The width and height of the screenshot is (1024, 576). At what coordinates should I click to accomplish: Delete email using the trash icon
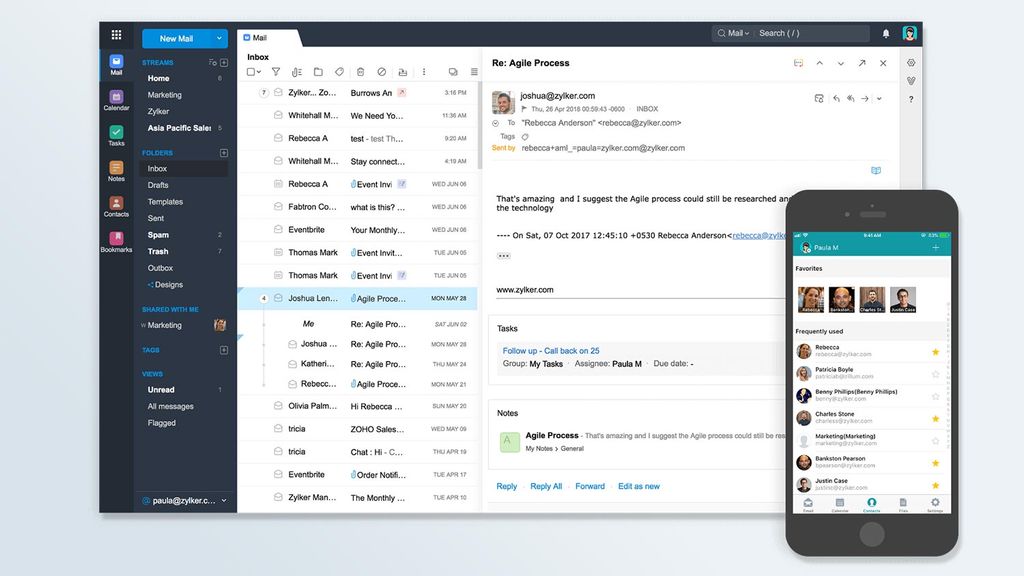pyautogui.click(x=360, y=72)
